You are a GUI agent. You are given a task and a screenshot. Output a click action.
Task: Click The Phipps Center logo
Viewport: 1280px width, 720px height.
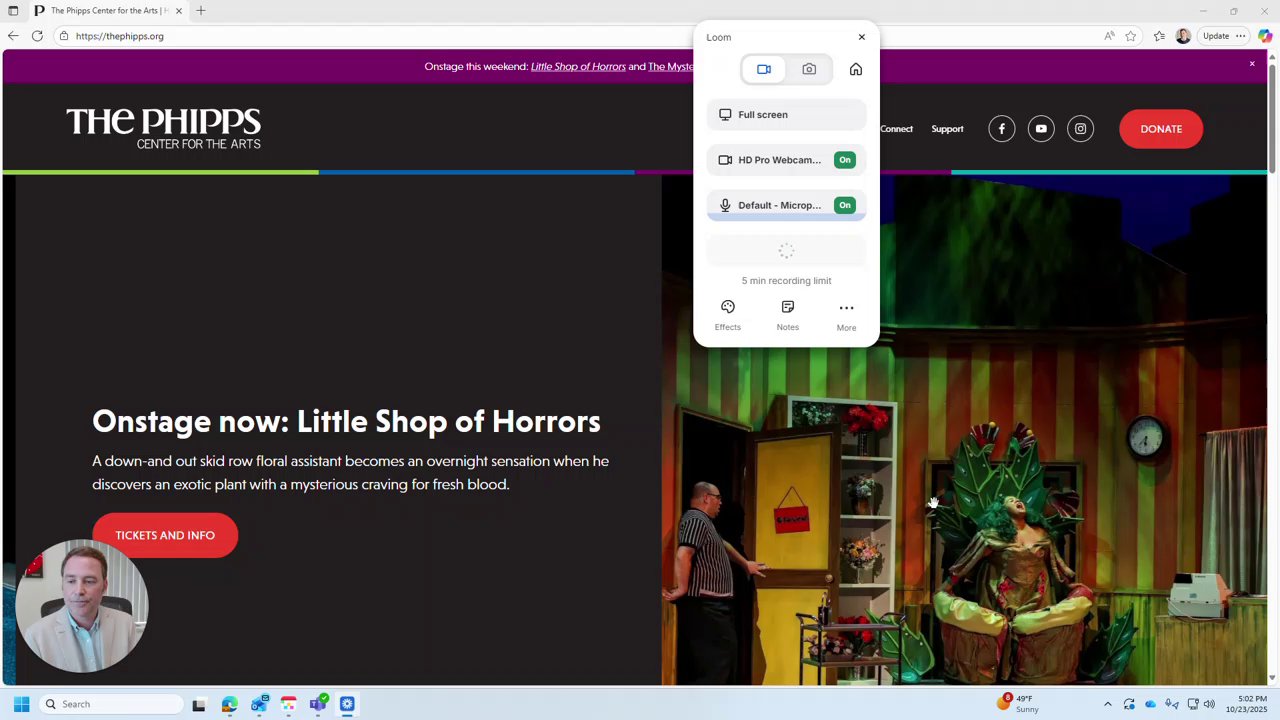pyautogui.click(x=163, y=129)
